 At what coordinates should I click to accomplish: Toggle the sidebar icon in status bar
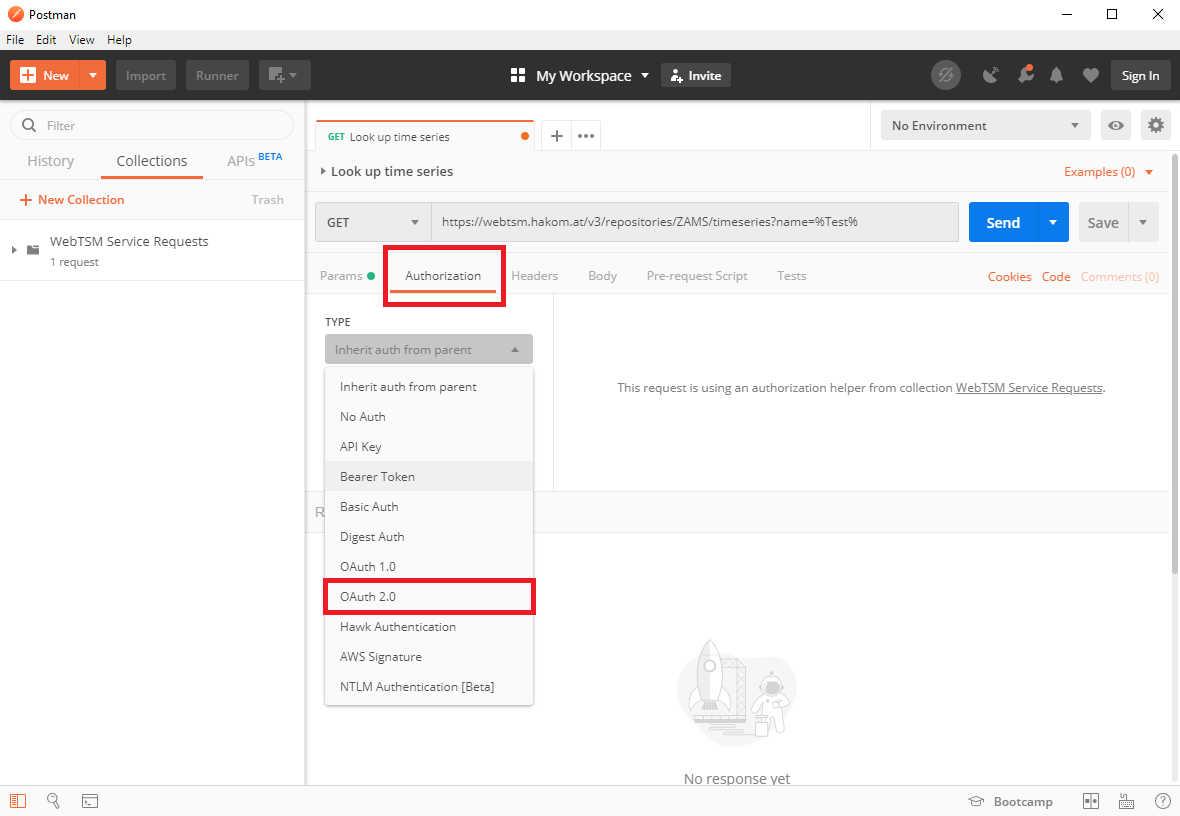pyautogui.click(x=19, y=801)
